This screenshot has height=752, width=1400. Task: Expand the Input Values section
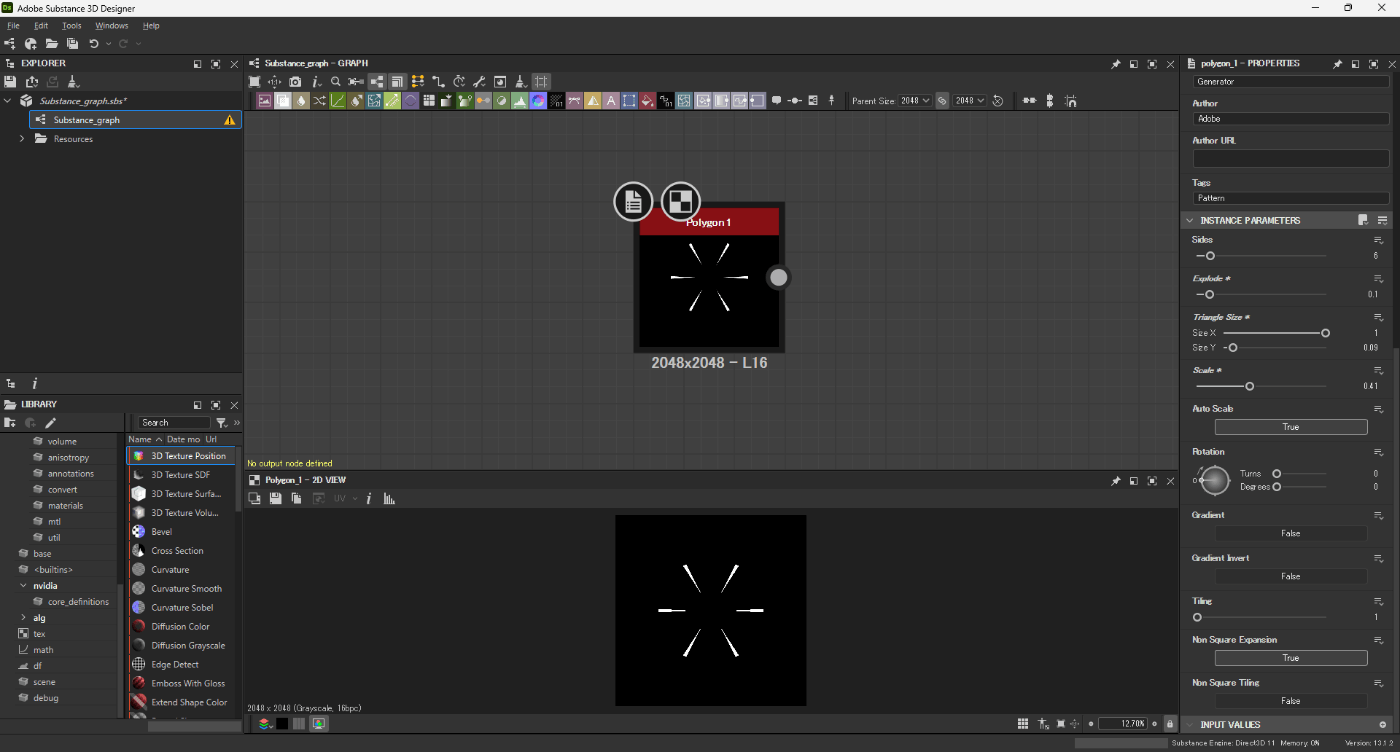(1190, 724)
